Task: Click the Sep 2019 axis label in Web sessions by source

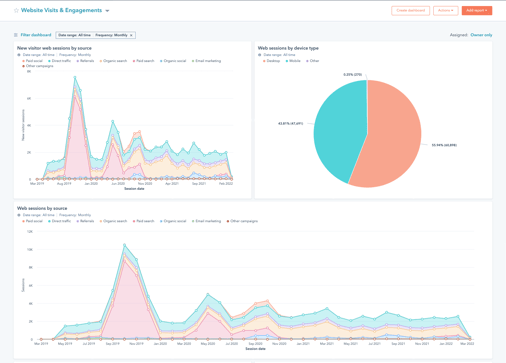Action: [x=112, y=344]
